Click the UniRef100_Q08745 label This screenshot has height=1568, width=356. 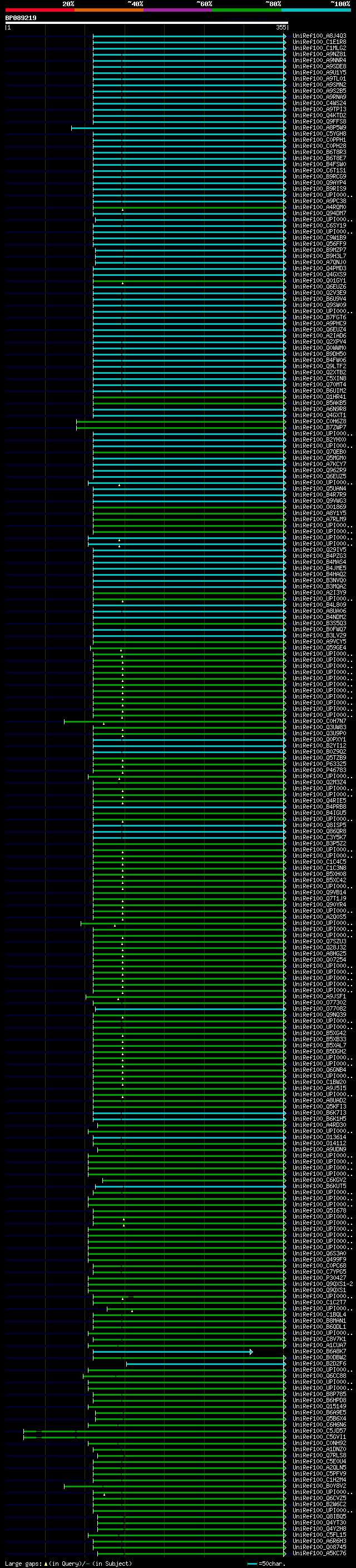coord(319,1548)
